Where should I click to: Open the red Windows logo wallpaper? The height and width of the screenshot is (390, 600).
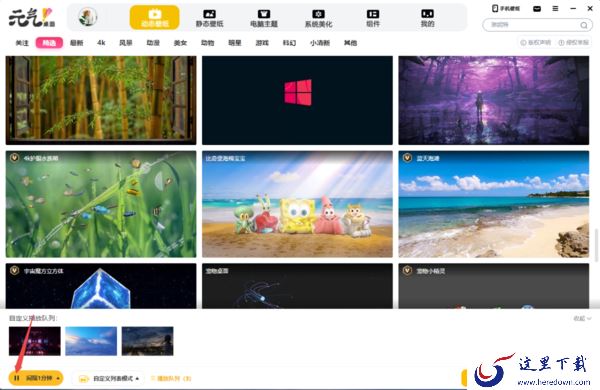coord(297,100)
